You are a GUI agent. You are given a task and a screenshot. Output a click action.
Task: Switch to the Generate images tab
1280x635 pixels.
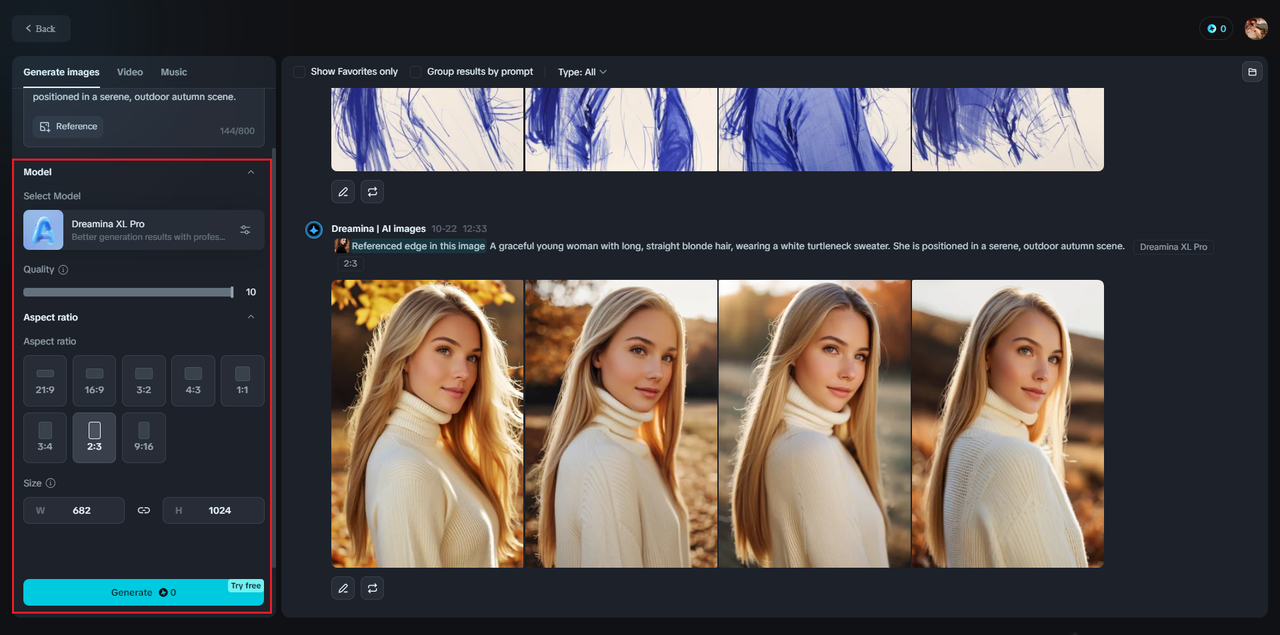[61, 72]
